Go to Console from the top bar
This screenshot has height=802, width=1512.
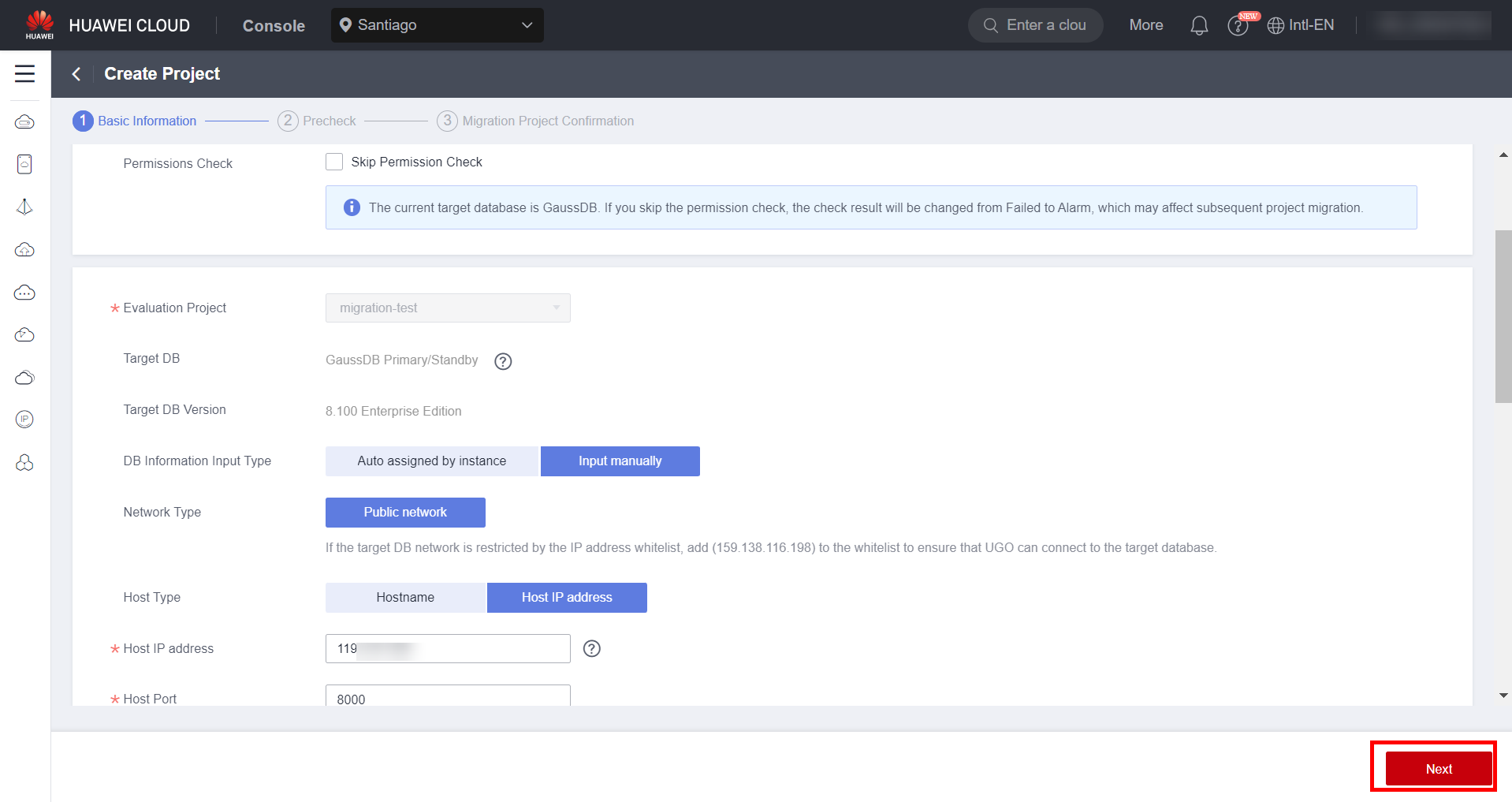click(274, 25)
